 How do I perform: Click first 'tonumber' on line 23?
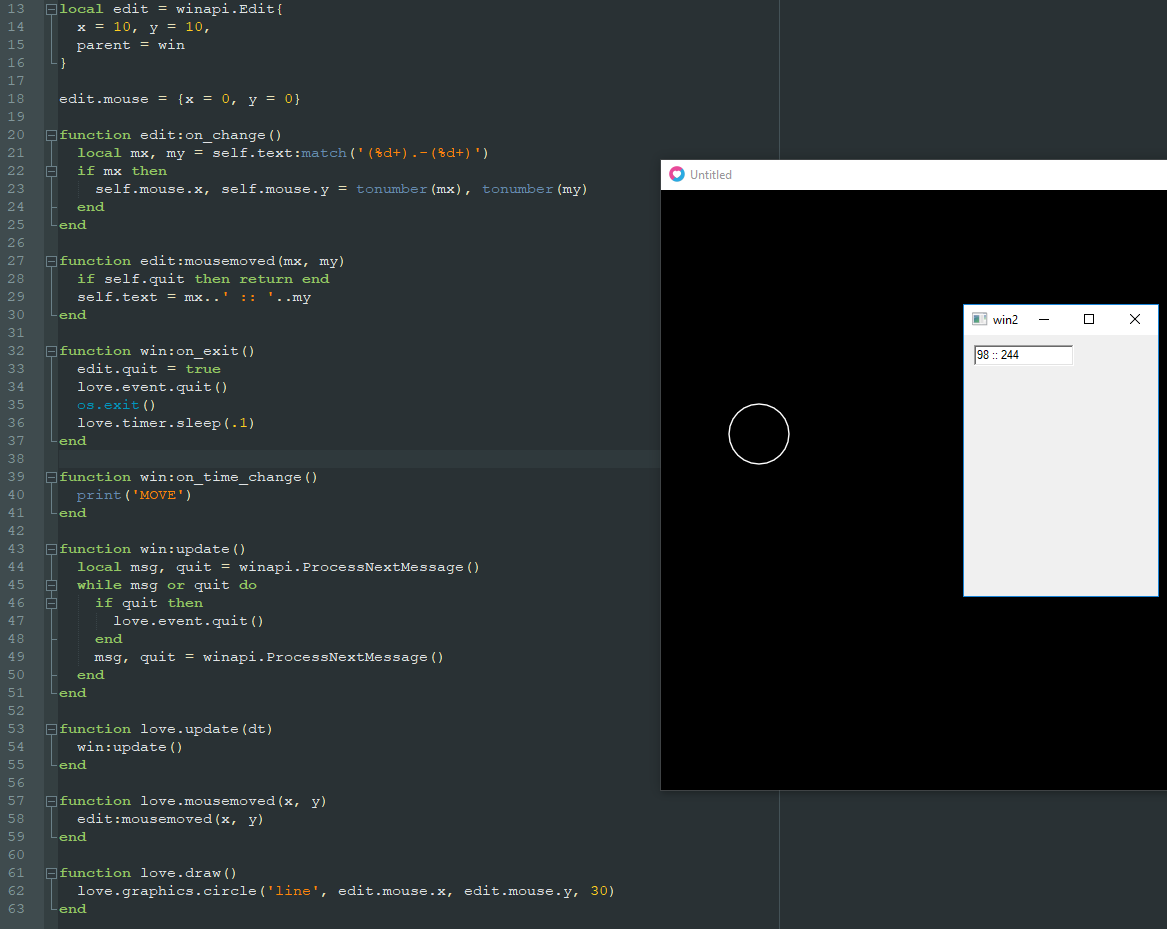(x=392, y=189)
